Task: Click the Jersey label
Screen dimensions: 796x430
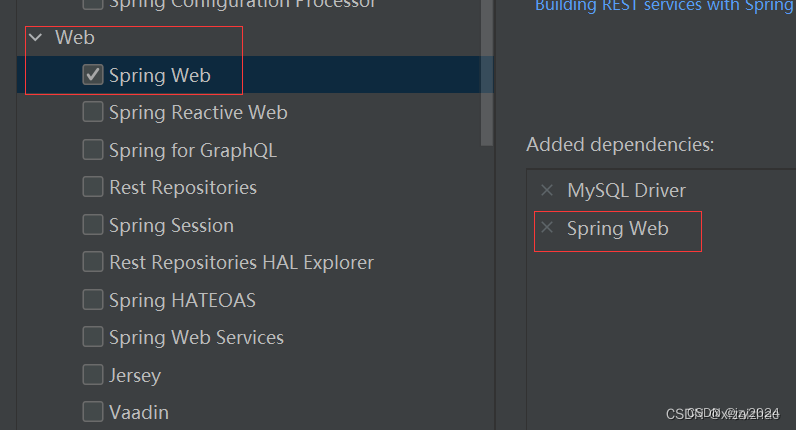Action: click(135, 376)
